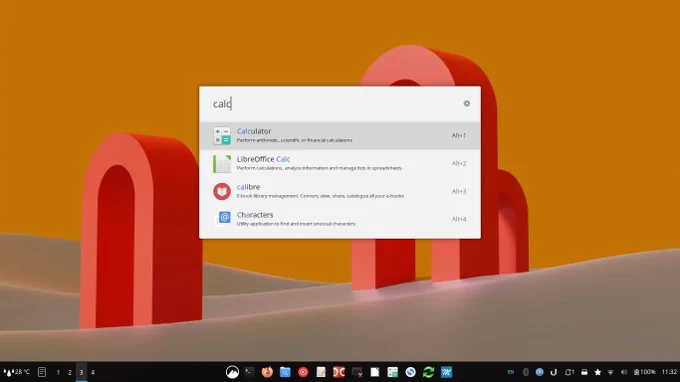Click the Alt+2 shortcut label
The width and height of the screenshot is (680, 382).
[459, 163]
